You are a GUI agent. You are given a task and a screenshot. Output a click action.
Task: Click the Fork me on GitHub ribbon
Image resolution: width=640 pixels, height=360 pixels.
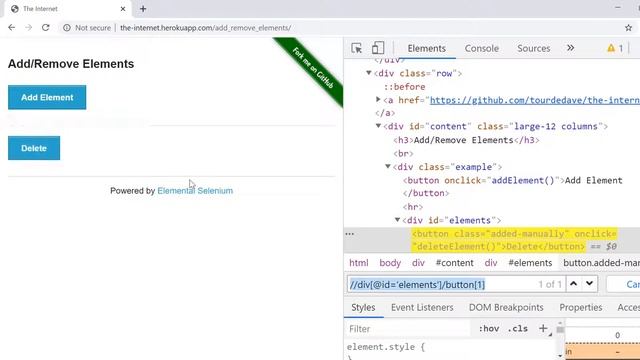pos(313,68)
